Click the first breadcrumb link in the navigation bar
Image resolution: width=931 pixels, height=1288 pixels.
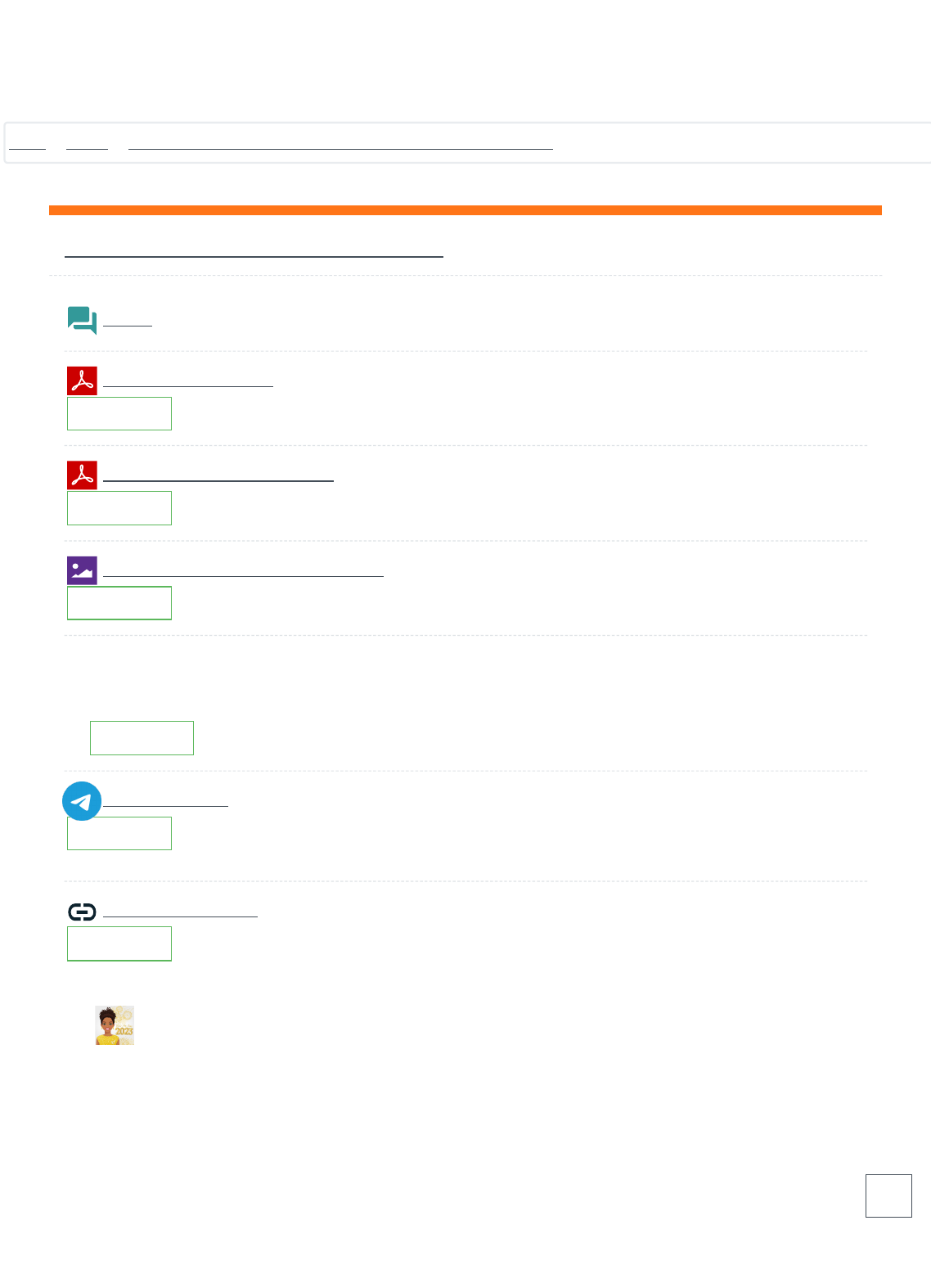click(x=27, y=144)
